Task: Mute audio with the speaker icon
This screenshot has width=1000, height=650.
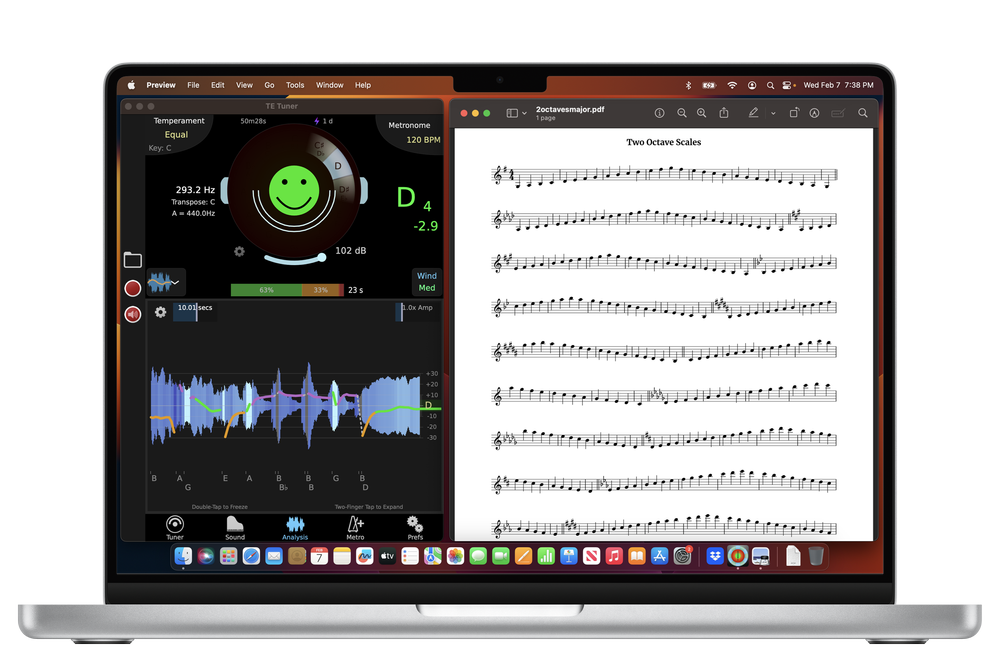Action: point(131,313)
